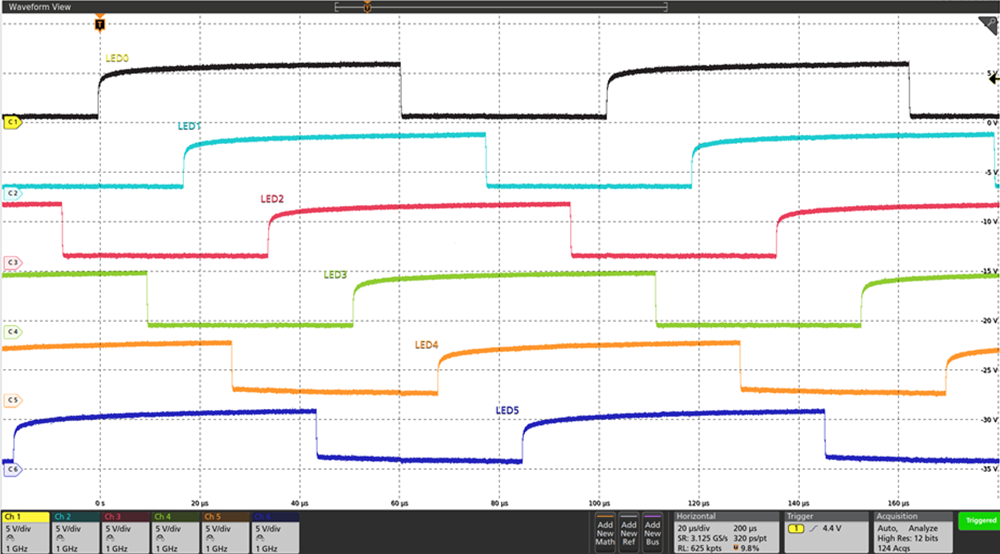The image size is (1000, 554).
Task: Open the Trigger settings badge
Action: (x=826, y=532)
